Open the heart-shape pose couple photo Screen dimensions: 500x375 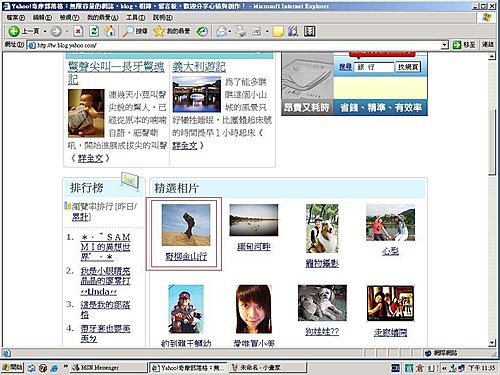coord(390,222)
